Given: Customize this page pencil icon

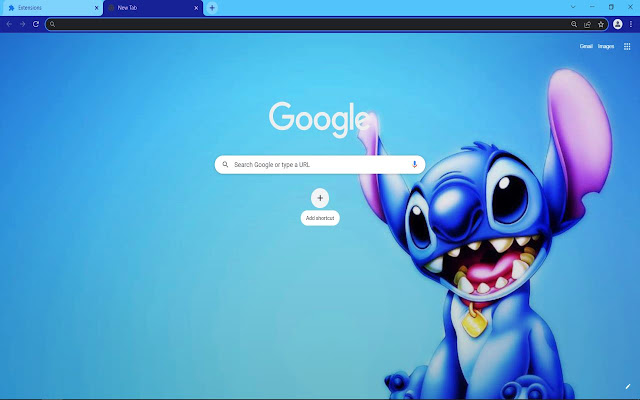Looking at the screenshot, I should [x=628, y=387].
